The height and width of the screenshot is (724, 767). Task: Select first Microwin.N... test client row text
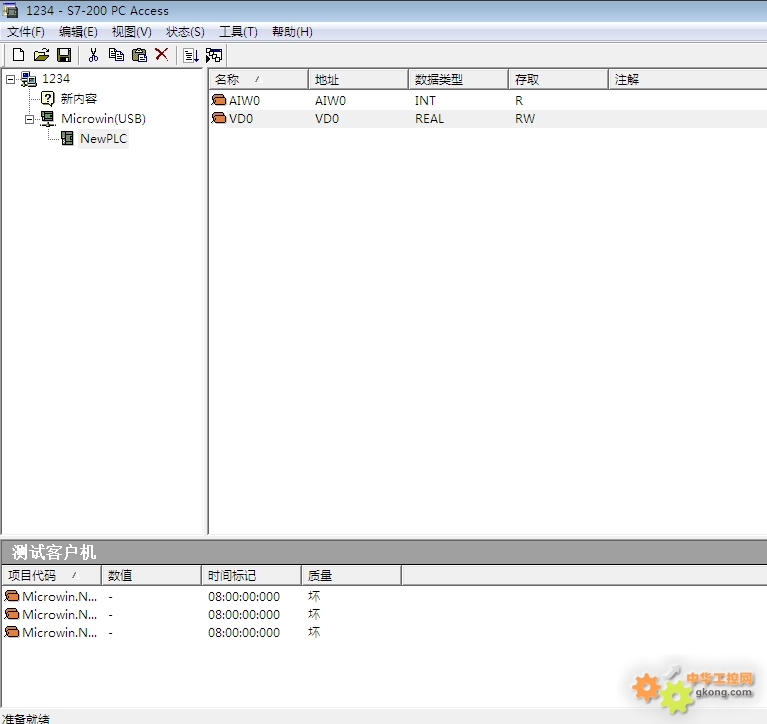tap(59, 596)
